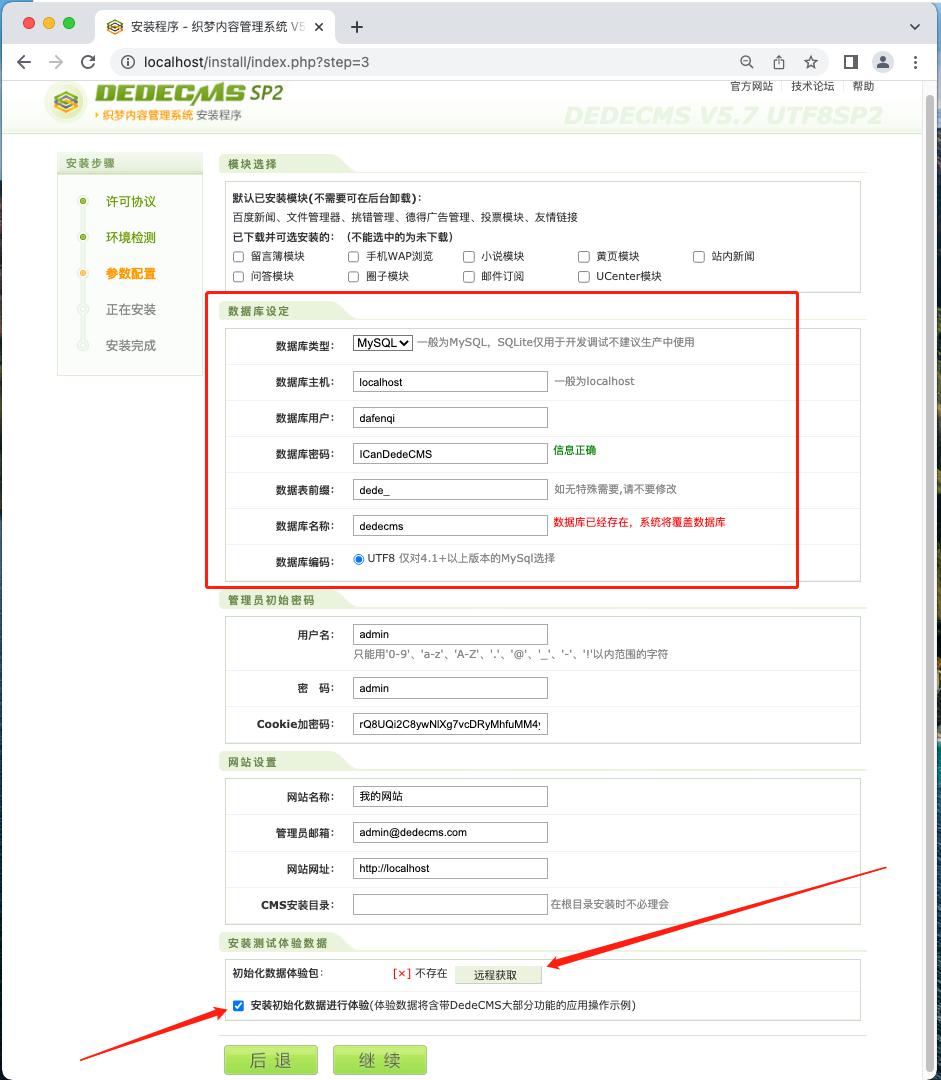This screenshot has width=941, height=1080.
Task: Open the zoom magnifier icon in address bar
Action: click(x=747, y=62)
